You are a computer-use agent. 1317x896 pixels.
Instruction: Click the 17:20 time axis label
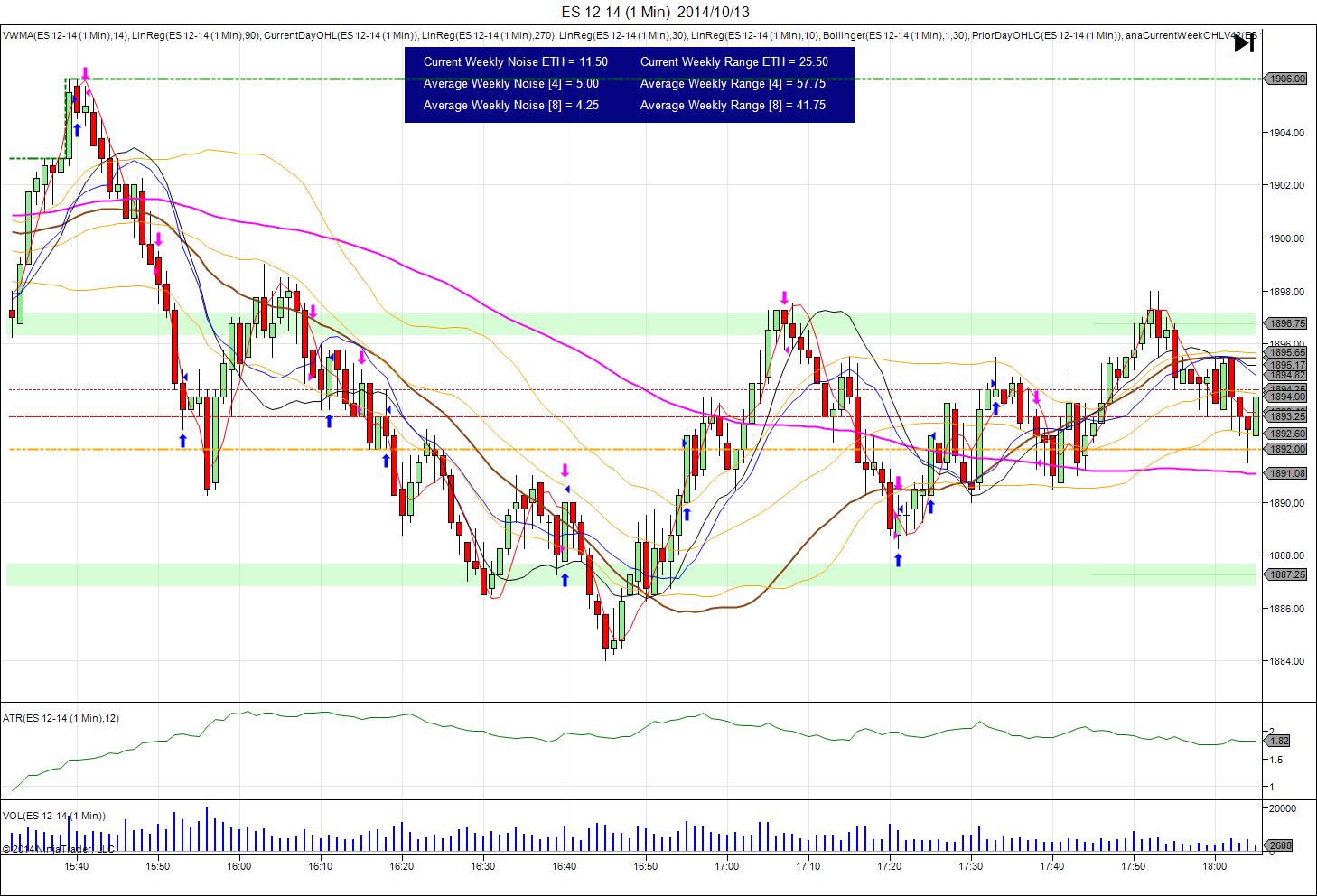[889, 866]
